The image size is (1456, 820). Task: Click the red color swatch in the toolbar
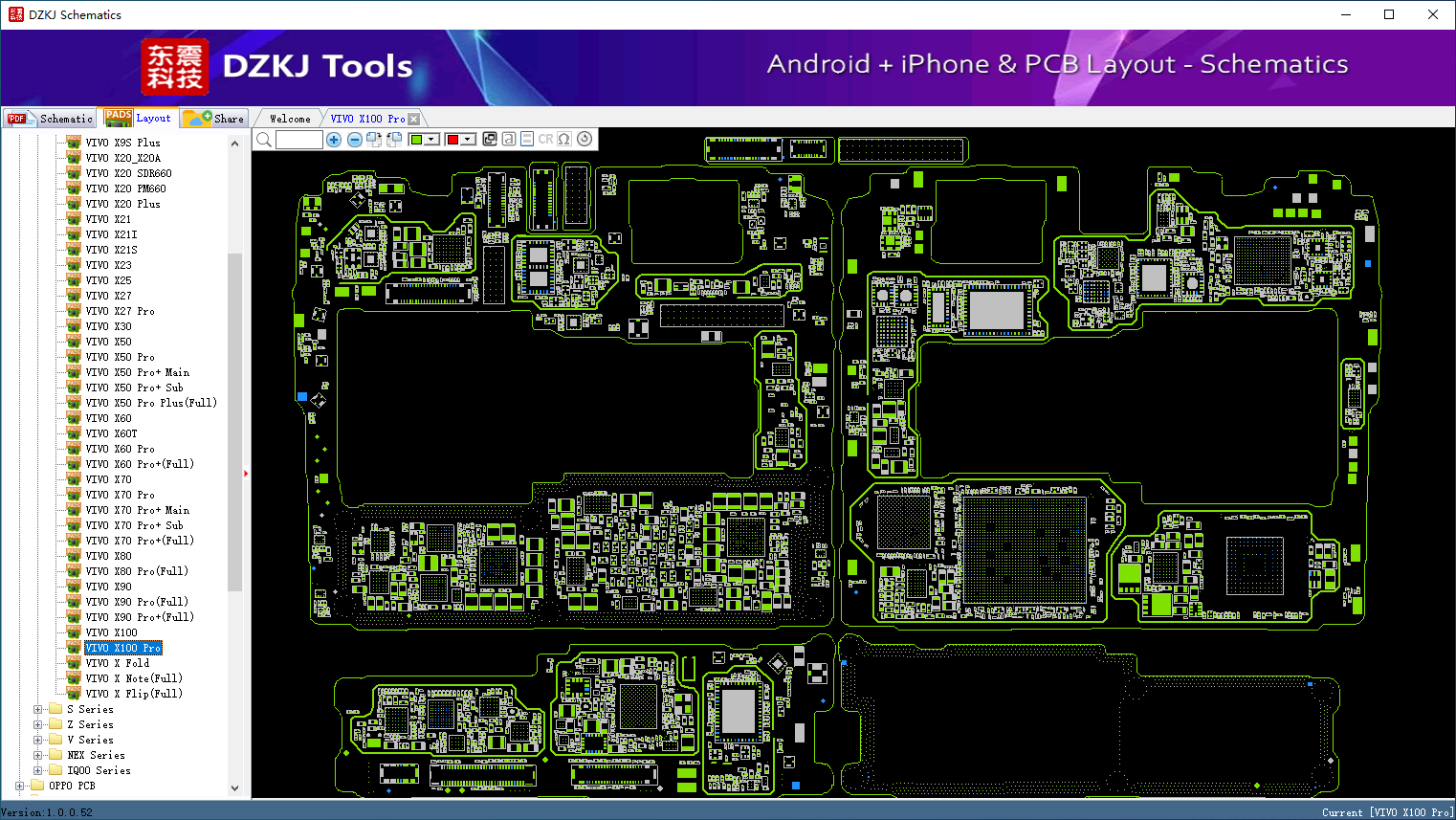click(452, 140)
